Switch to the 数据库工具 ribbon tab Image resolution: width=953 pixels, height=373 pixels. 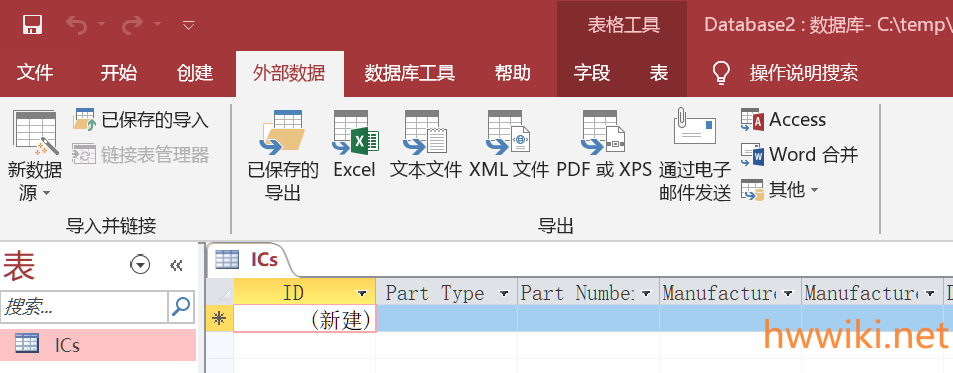click(410, 74)
